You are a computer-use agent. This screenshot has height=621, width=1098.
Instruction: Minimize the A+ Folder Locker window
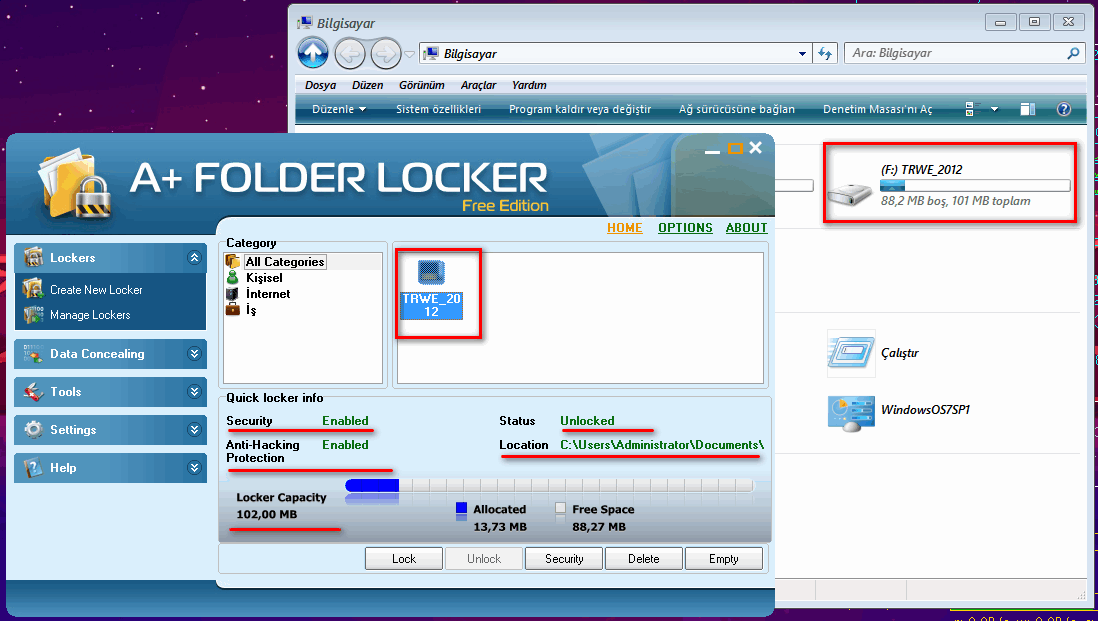tap(712, 150)
